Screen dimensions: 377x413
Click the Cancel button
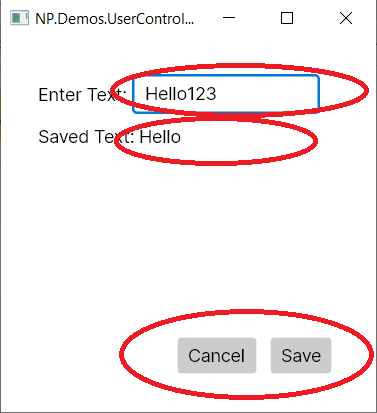tap(217, 355)
